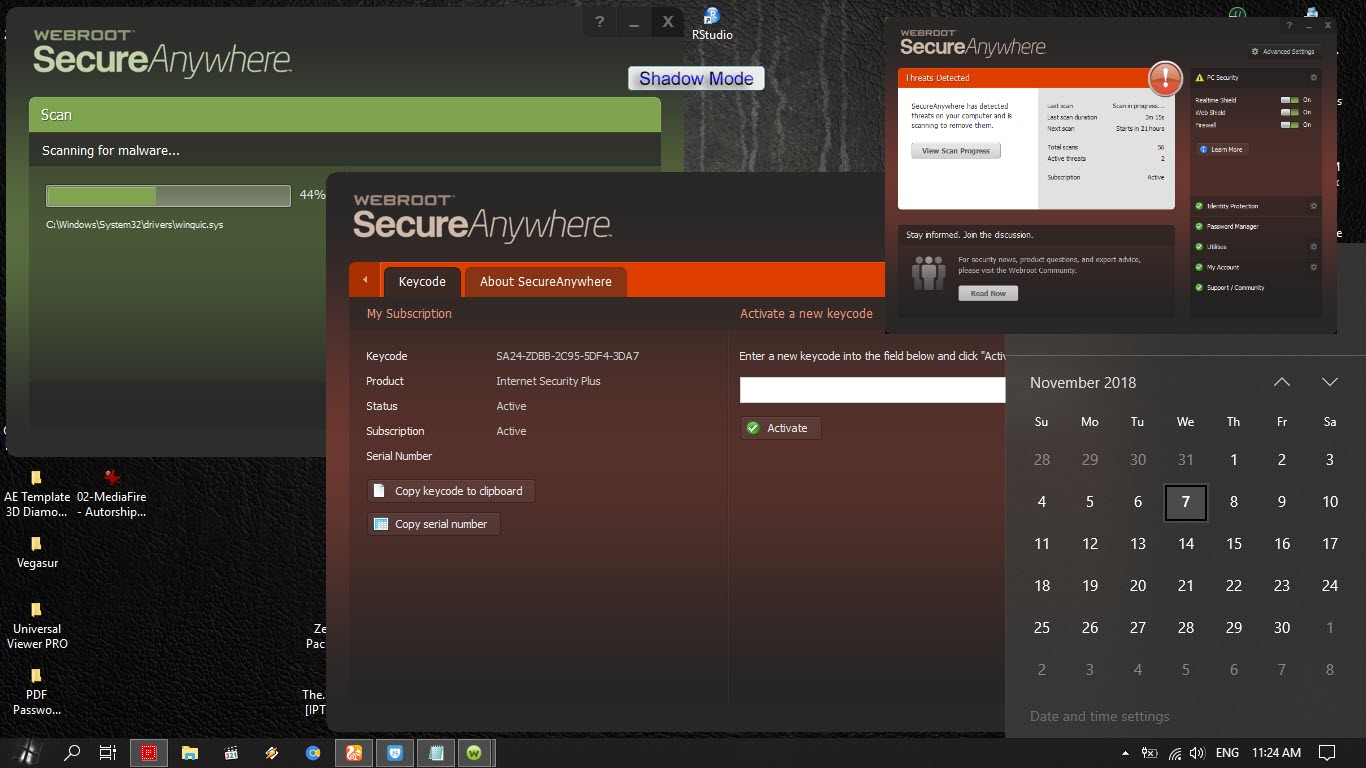Click the new keycode input field
The width and height of the screenshot is (1366, 768).
(872, 390)
